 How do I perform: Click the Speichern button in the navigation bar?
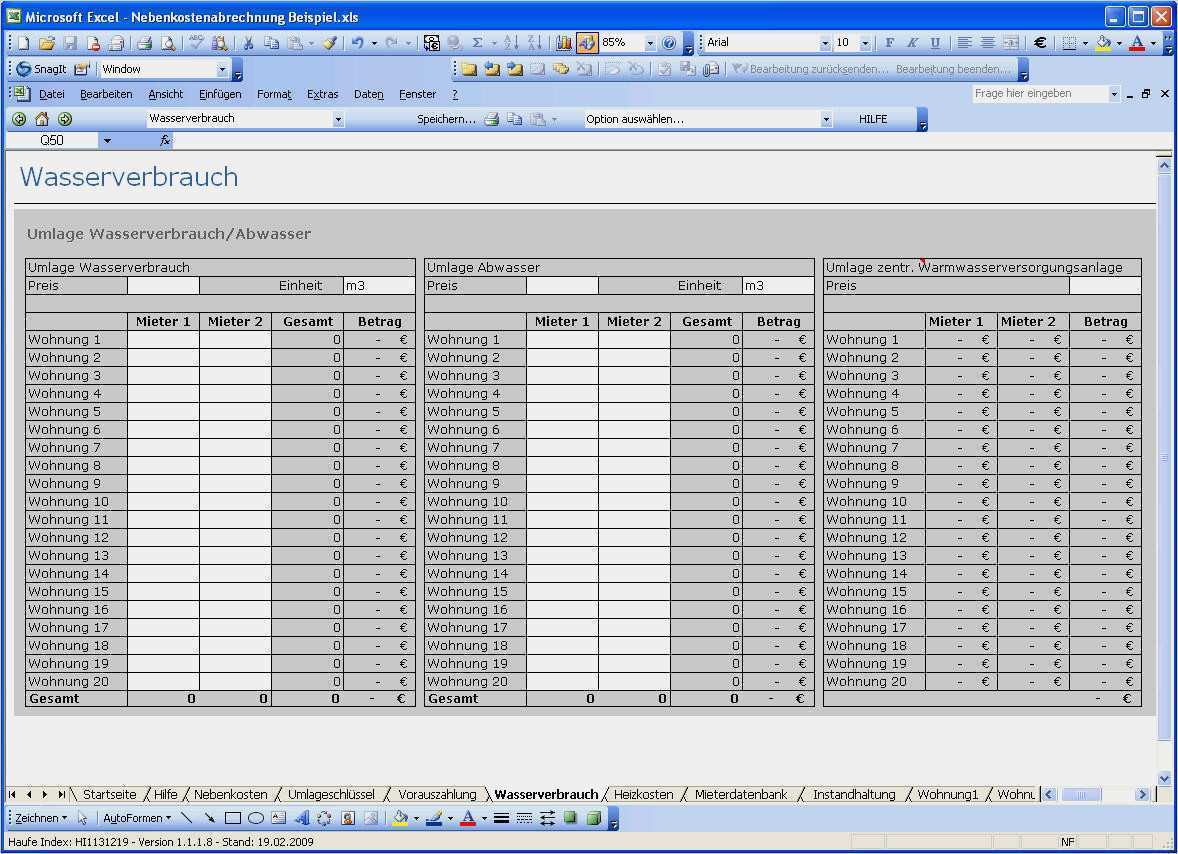coord(446,118)
